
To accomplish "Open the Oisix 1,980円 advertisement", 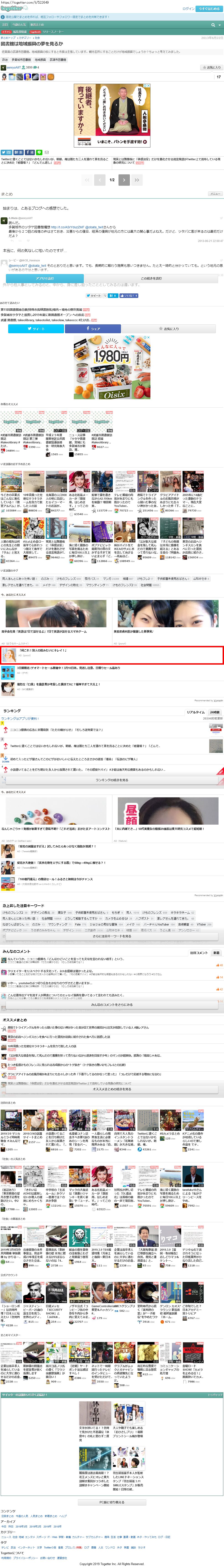I will click(112, 367).
